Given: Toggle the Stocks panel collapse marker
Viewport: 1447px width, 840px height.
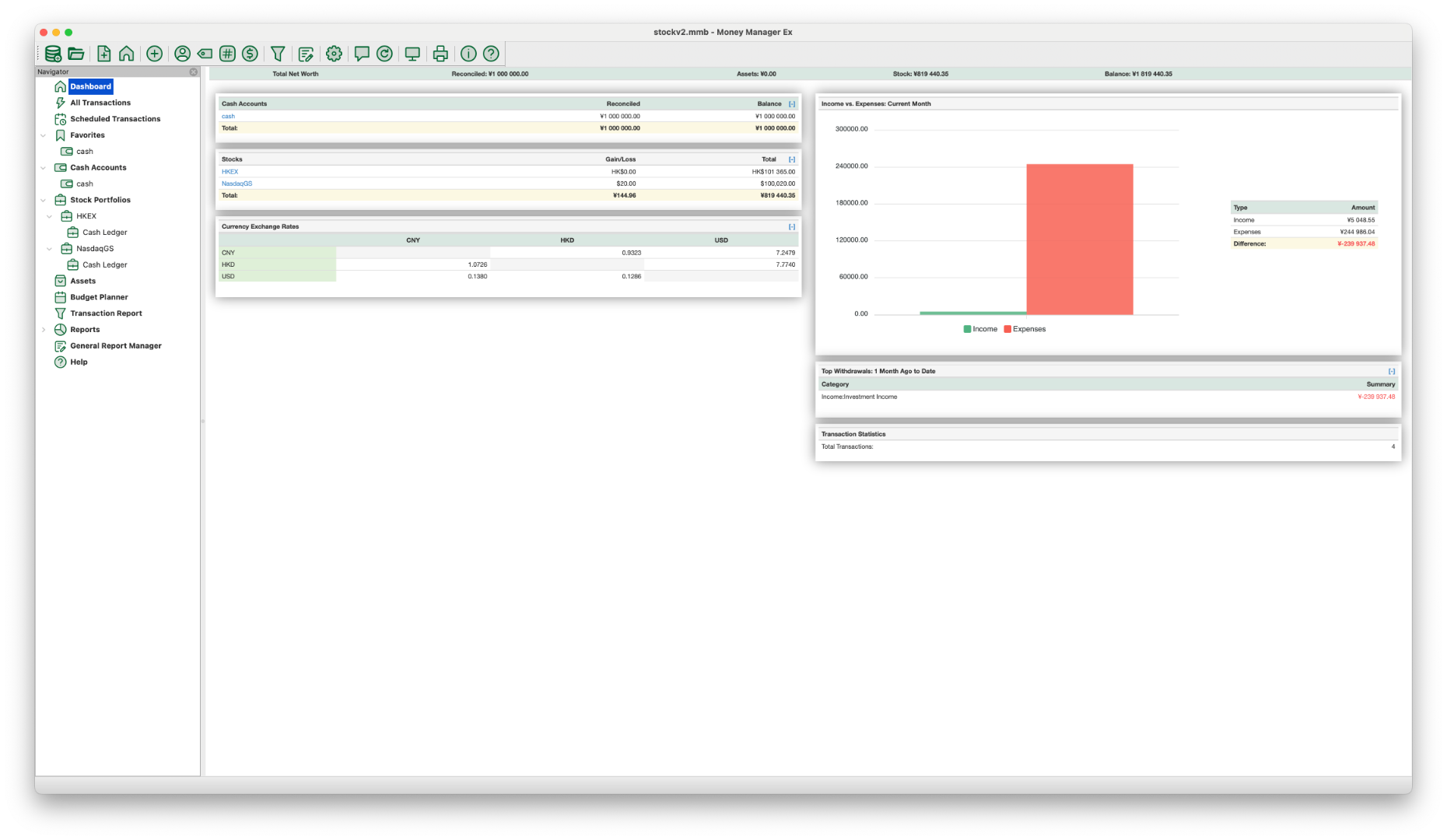Looking at the screenshot, I should point(792,159).
